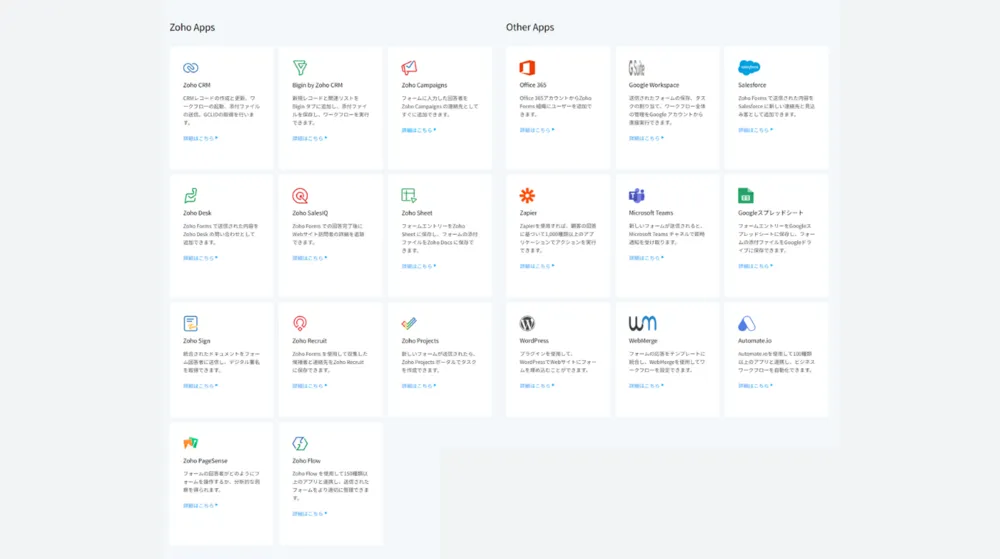Image resolution: width=1000 pixels, height=559 pixels.
Task: Click the Zoho Campaigns megaphone icon
Action: pos(409,68)
